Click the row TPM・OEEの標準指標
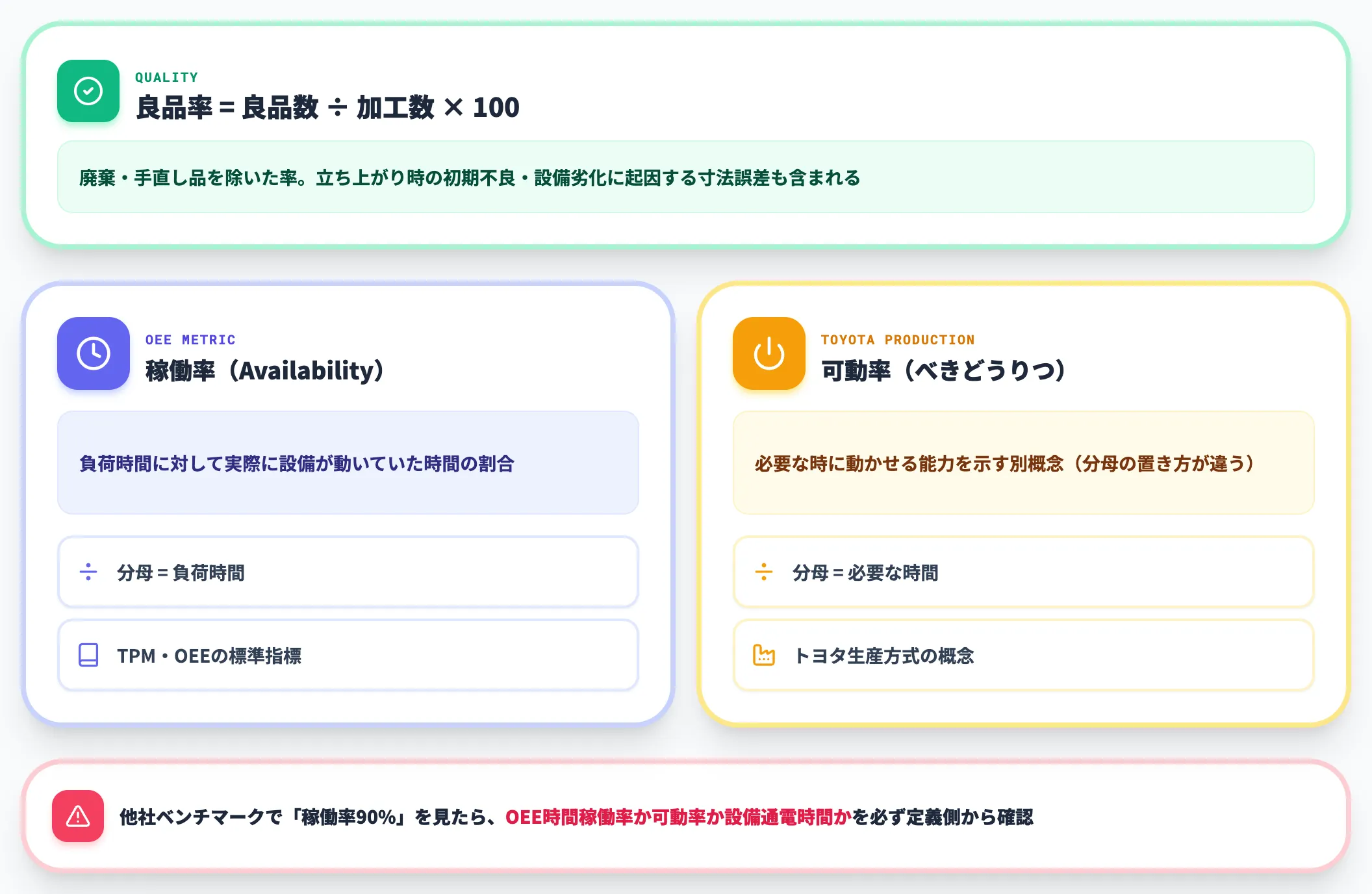This screenshot has height=894, width=1372. point(348,655)
